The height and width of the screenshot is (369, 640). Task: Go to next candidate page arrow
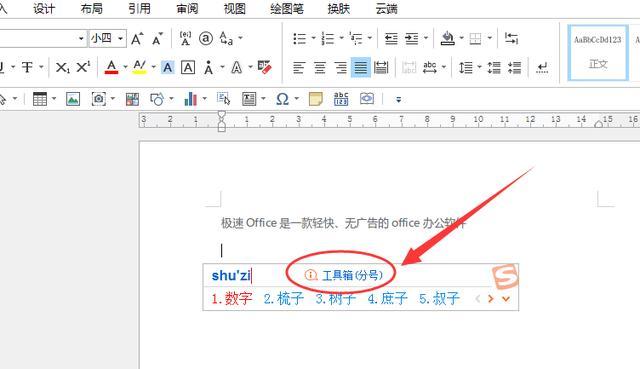point(491,299)
